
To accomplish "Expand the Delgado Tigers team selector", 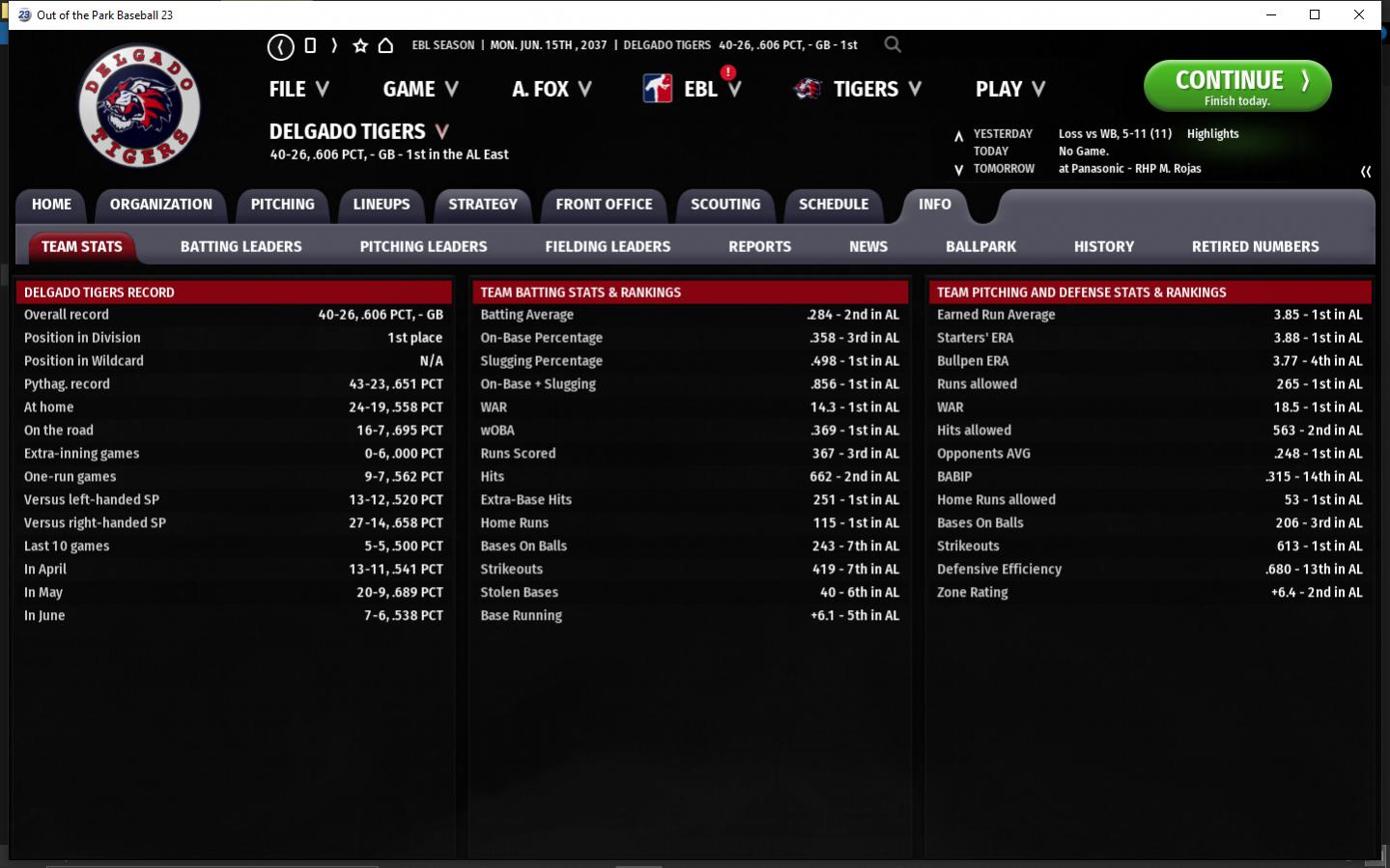I will click(442, 131).
